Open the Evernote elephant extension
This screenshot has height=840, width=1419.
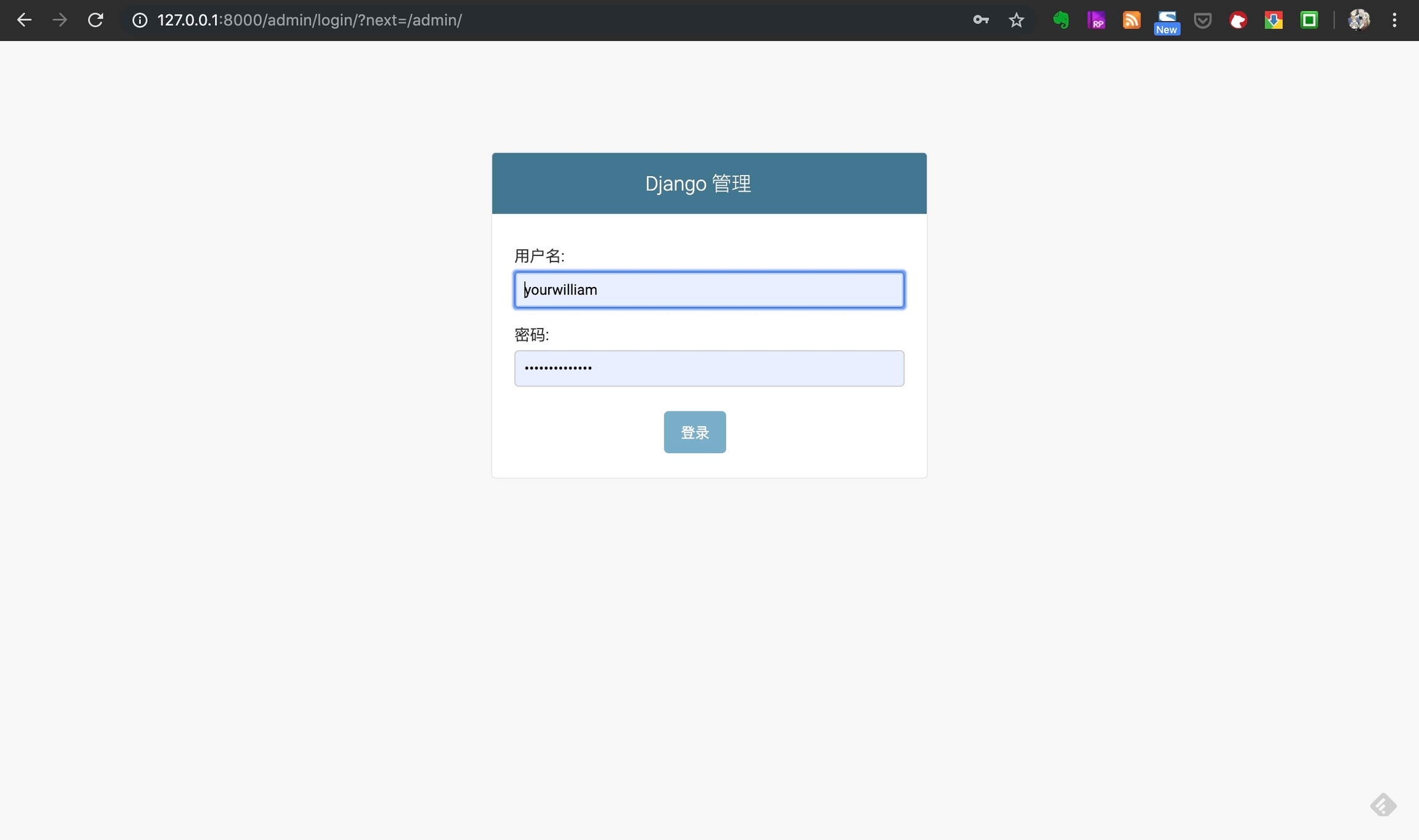(1061, 20)
